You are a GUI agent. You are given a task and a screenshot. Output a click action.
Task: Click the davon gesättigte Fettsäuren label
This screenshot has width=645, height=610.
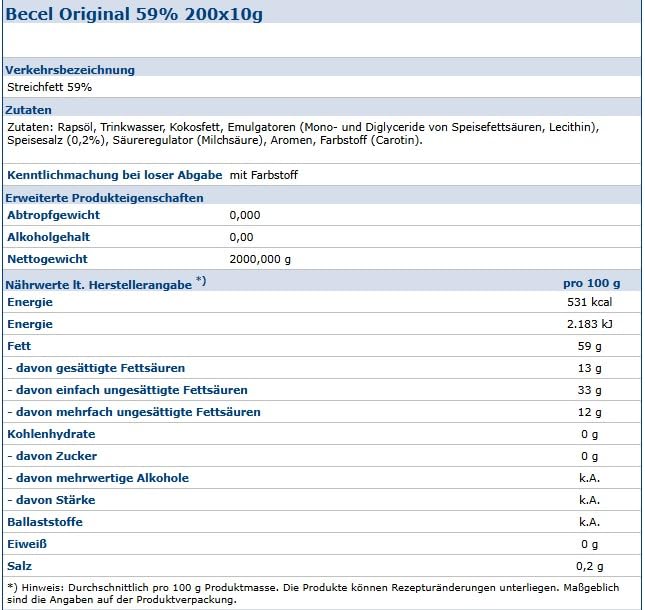96,368
